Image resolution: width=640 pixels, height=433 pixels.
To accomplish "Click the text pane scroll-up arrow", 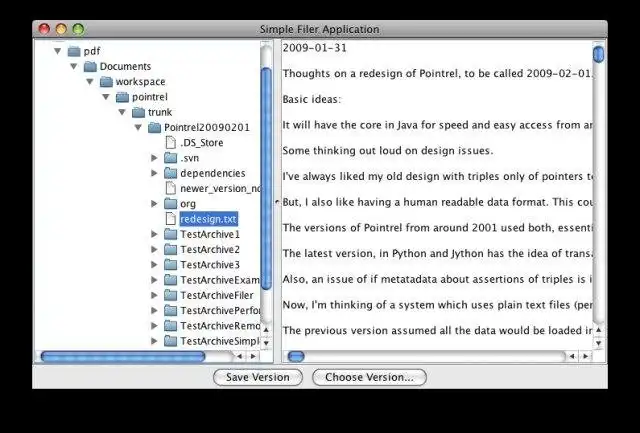I will [x=598, y=329].
